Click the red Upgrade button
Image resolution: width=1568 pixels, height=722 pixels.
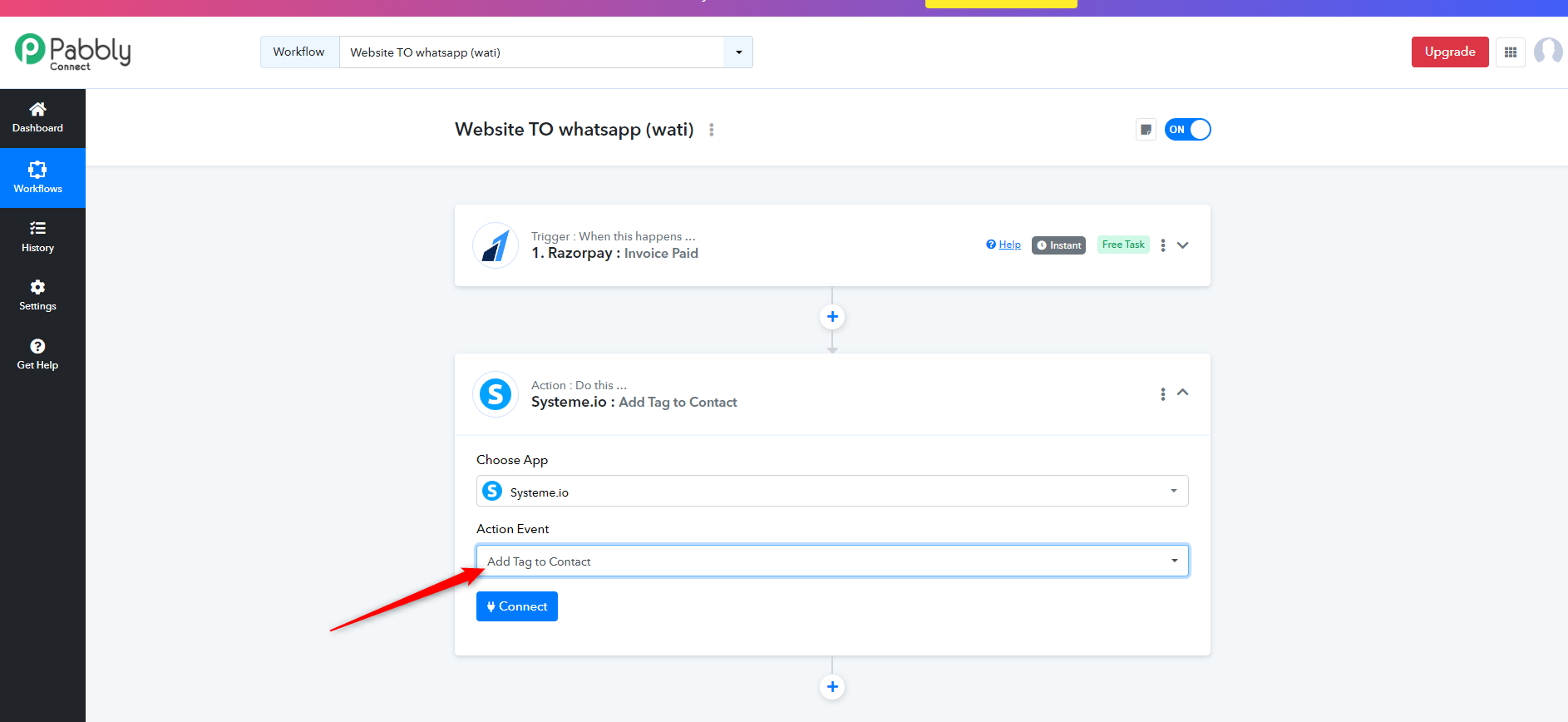1450,52
